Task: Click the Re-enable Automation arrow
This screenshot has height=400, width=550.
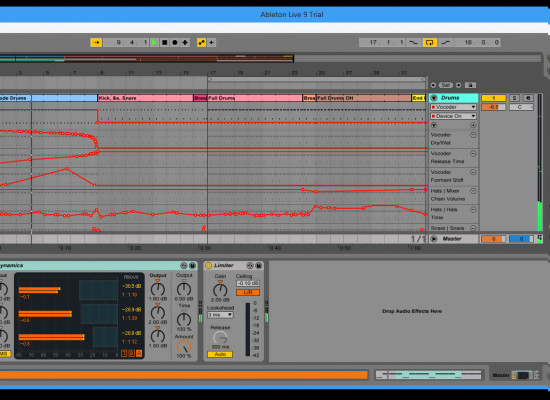Action: (x=212, y=42)
